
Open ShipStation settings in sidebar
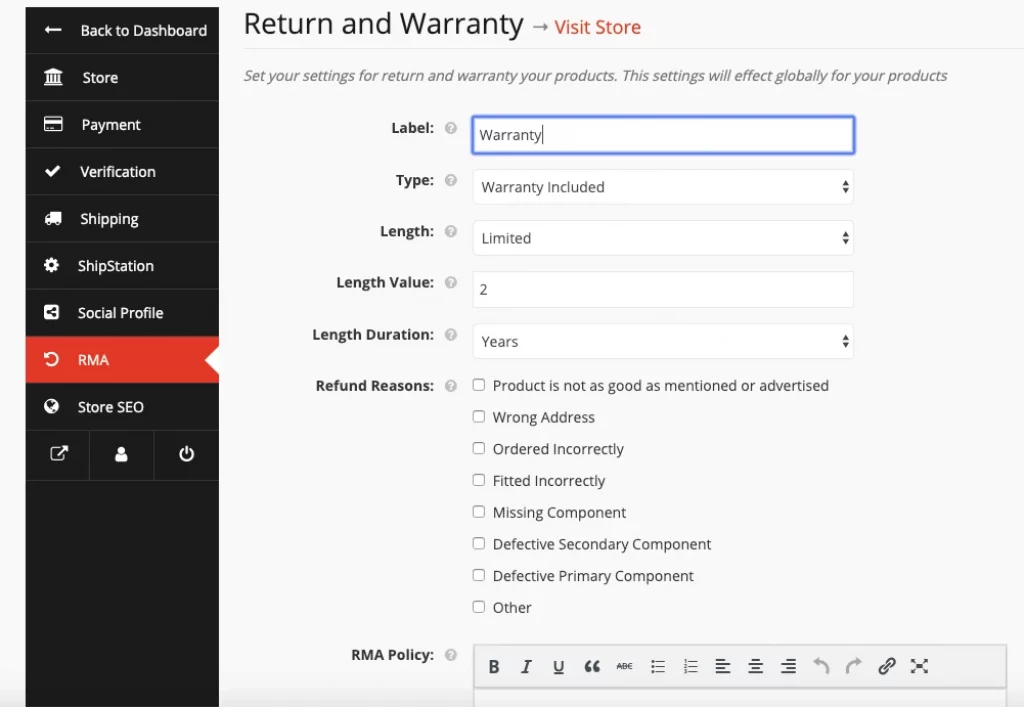(x=122, y=266)
